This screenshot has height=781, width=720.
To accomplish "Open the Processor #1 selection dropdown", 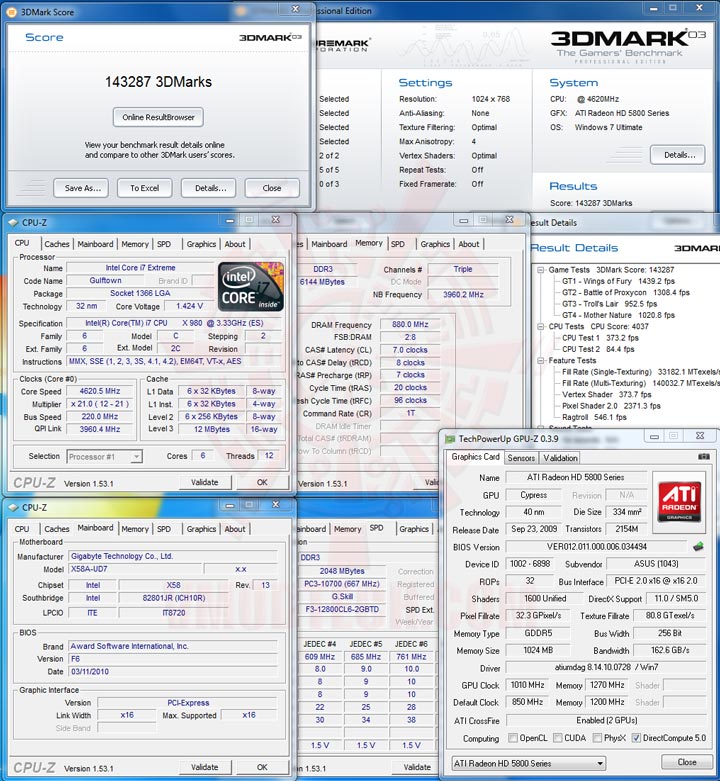I will pos(136,456).
